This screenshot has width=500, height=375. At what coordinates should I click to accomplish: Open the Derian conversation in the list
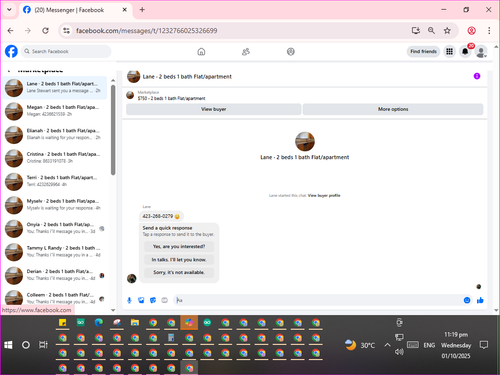pyautogui.click(x=55, y=275)
